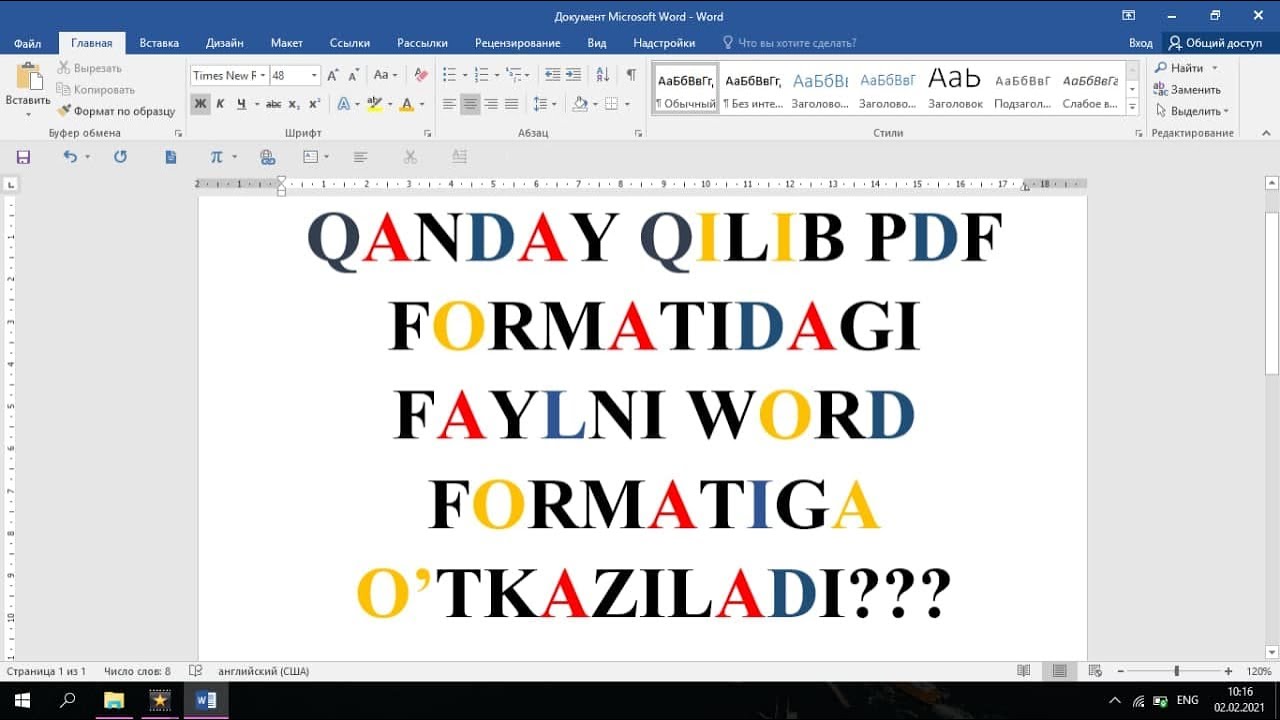Switch to the Вставка tab

(x=159, y=43)
